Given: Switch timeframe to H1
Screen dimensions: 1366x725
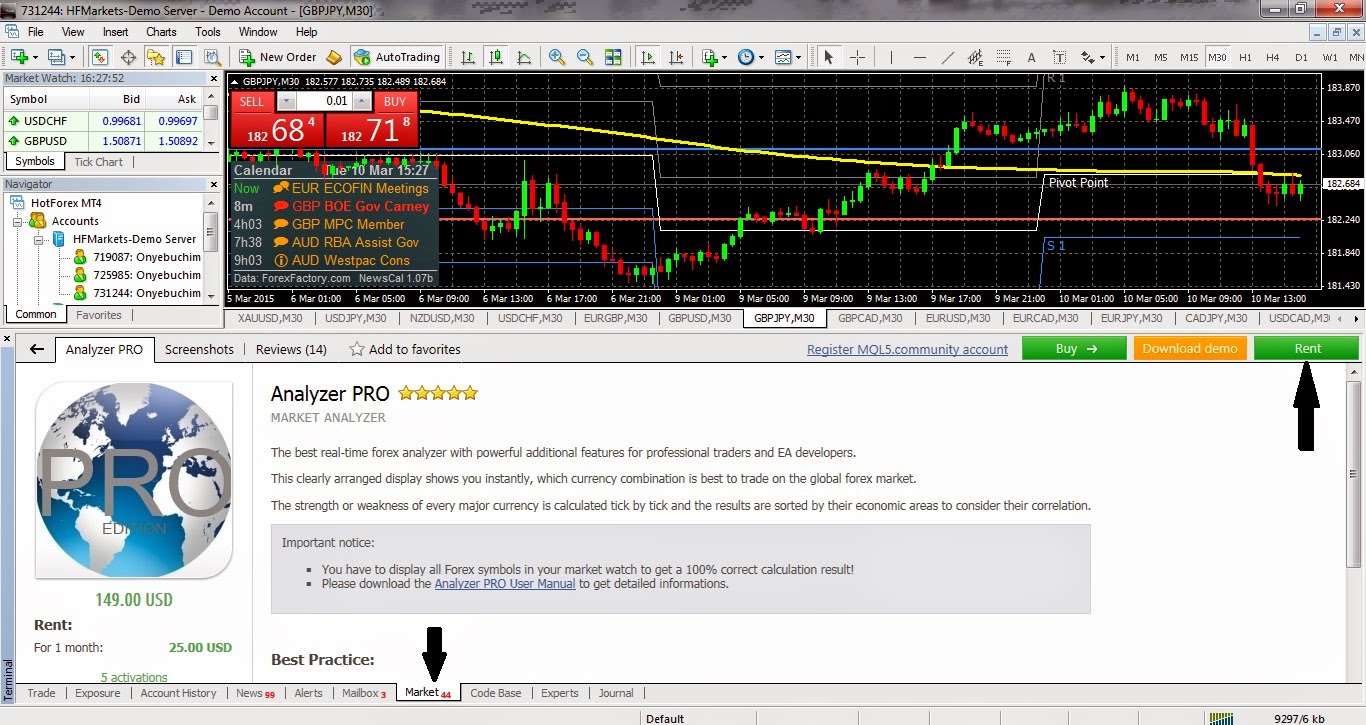Looking at the screenshot, I should tap(1245, 57).
